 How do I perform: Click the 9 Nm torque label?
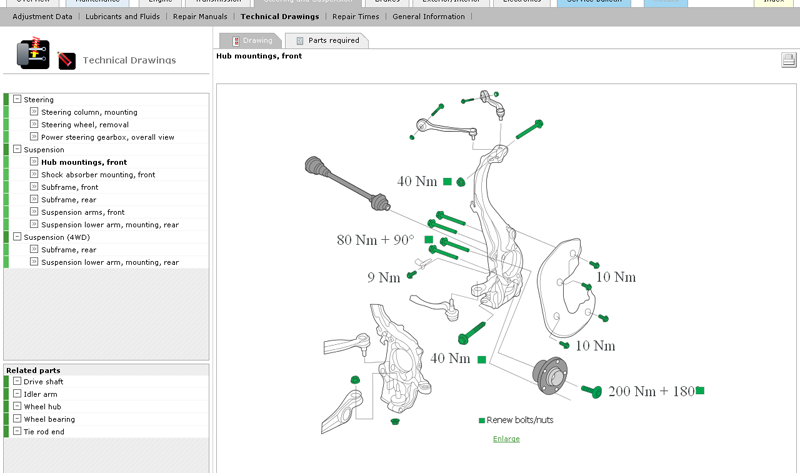point(384,278)
